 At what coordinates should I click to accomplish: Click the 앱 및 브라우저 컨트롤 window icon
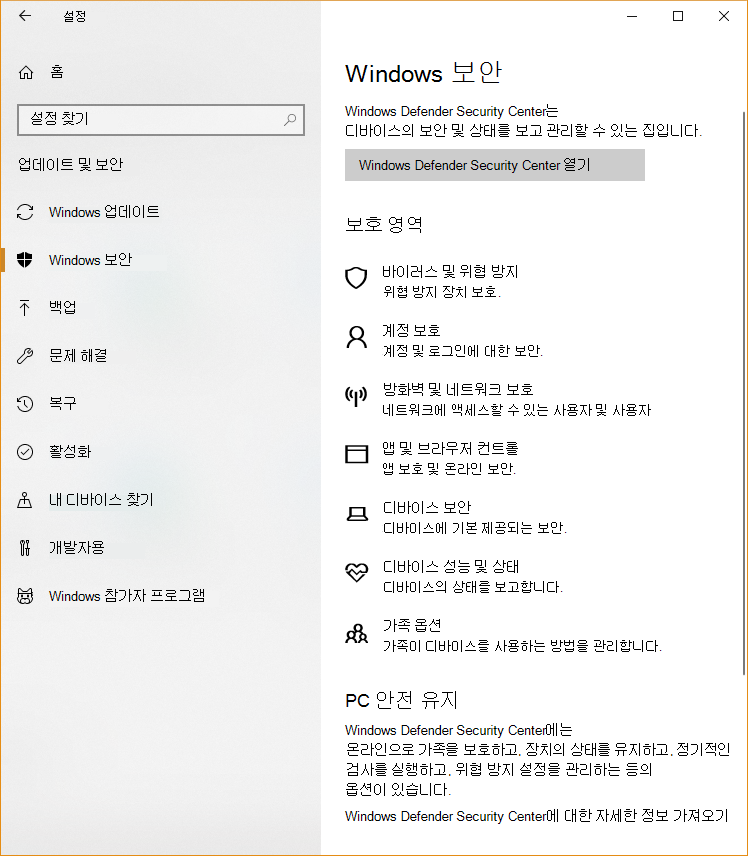357,454
